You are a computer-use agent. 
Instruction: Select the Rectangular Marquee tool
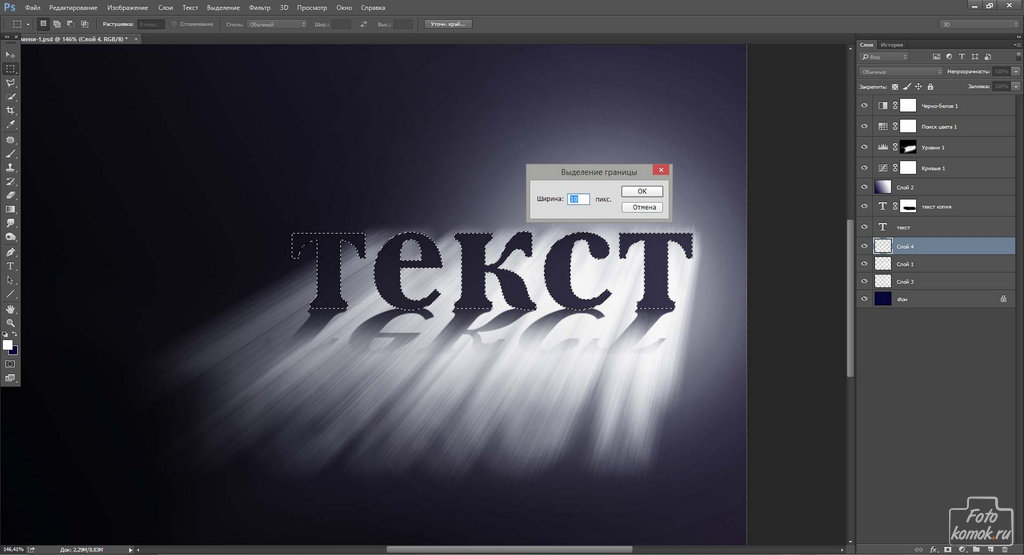pyautogui.click(x=11, y=69)
